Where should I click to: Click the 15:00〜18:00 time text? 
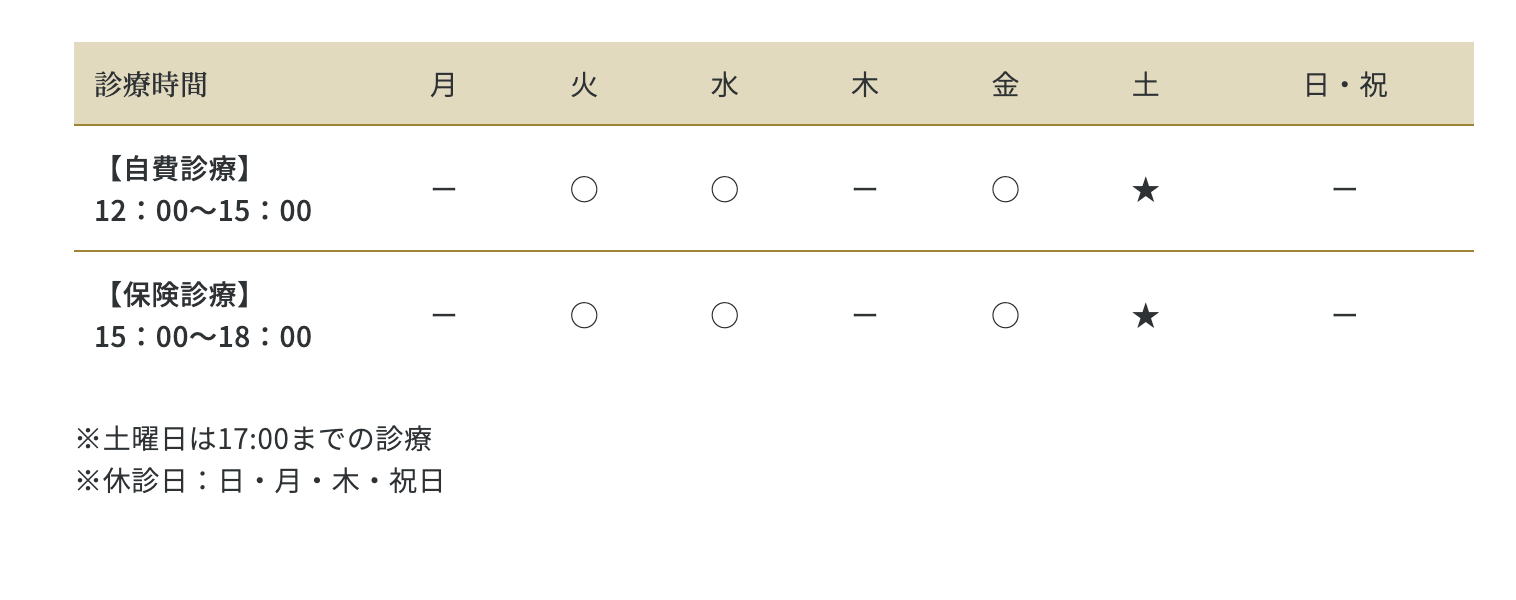(203, 337)
